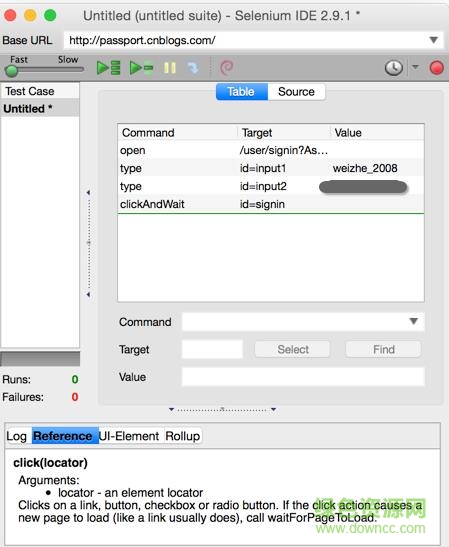The width and height of the screenshot is (449, 547).
Task: Expand scheduler dropdown arrow
Action: 415,66
